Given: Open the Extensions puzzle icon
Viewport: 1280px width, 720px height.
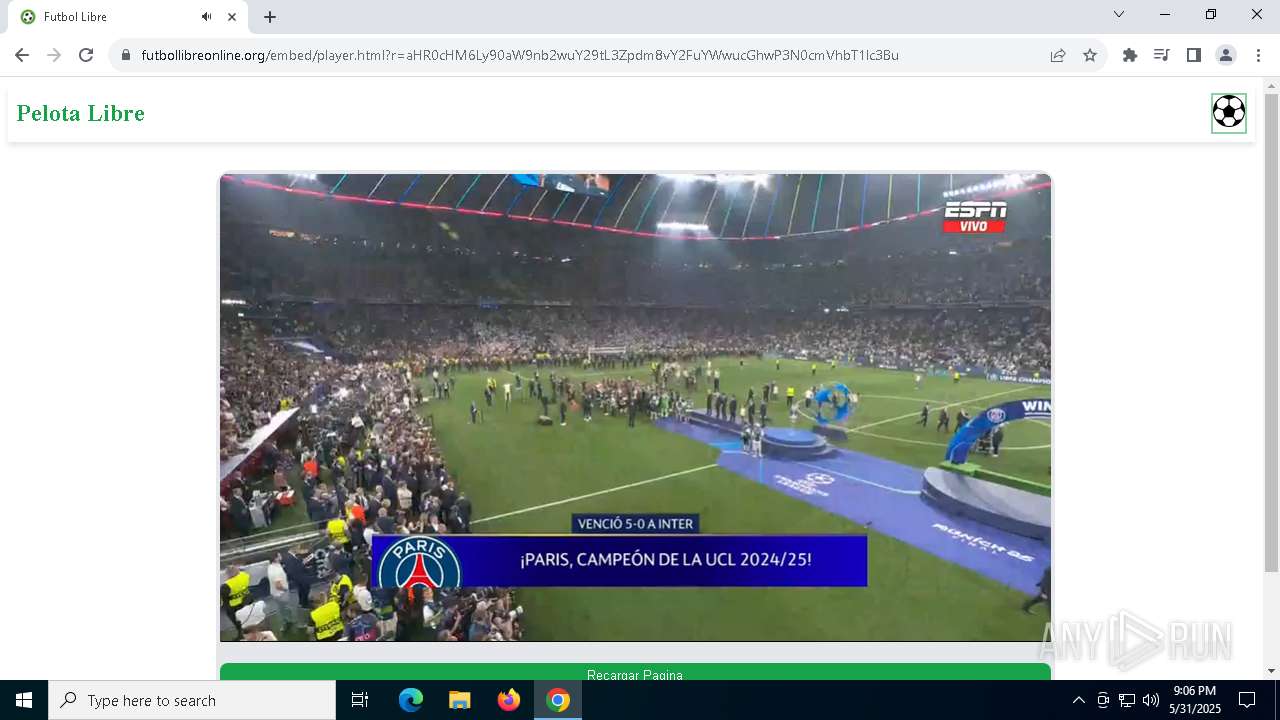Looking at the screenshot, I should click(1130, 55).
